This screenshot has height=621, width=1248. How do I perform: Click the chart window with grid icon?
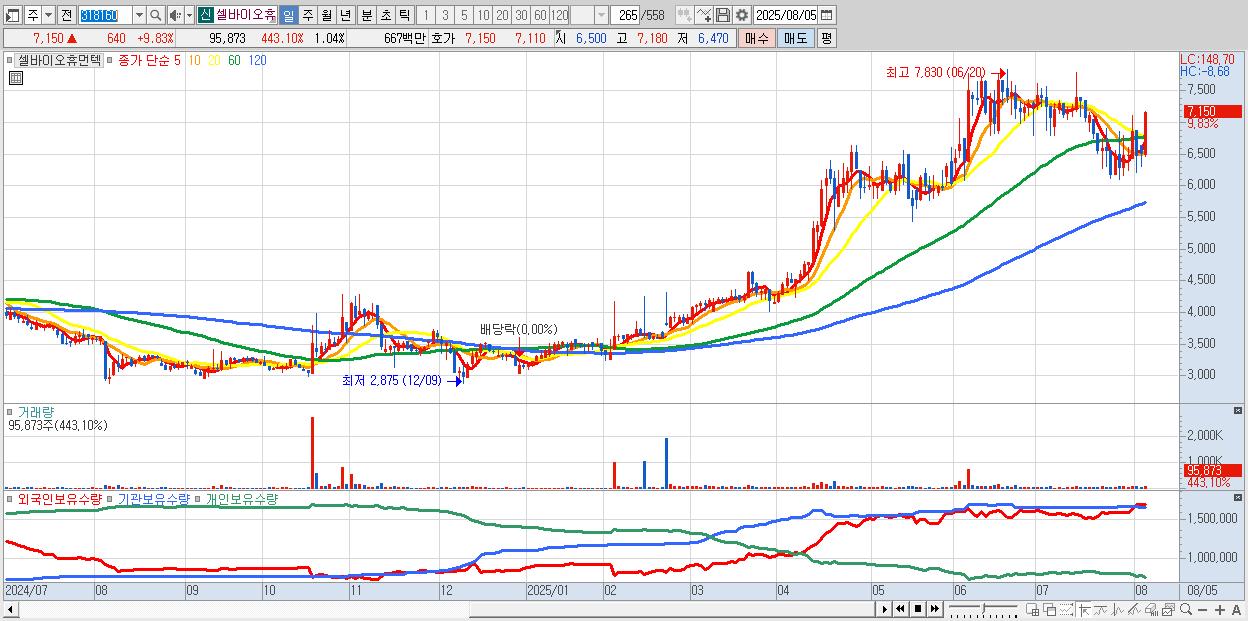pos(1033,610)
